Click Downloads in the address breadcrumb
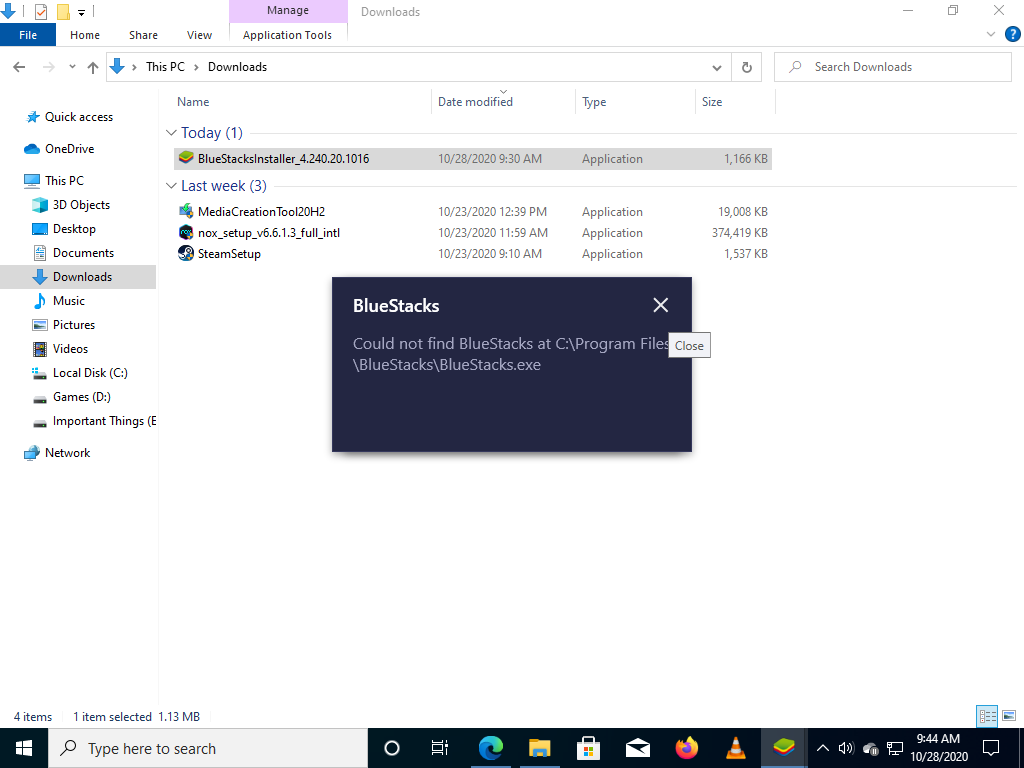1024x768 pixels. click(237, 67)
